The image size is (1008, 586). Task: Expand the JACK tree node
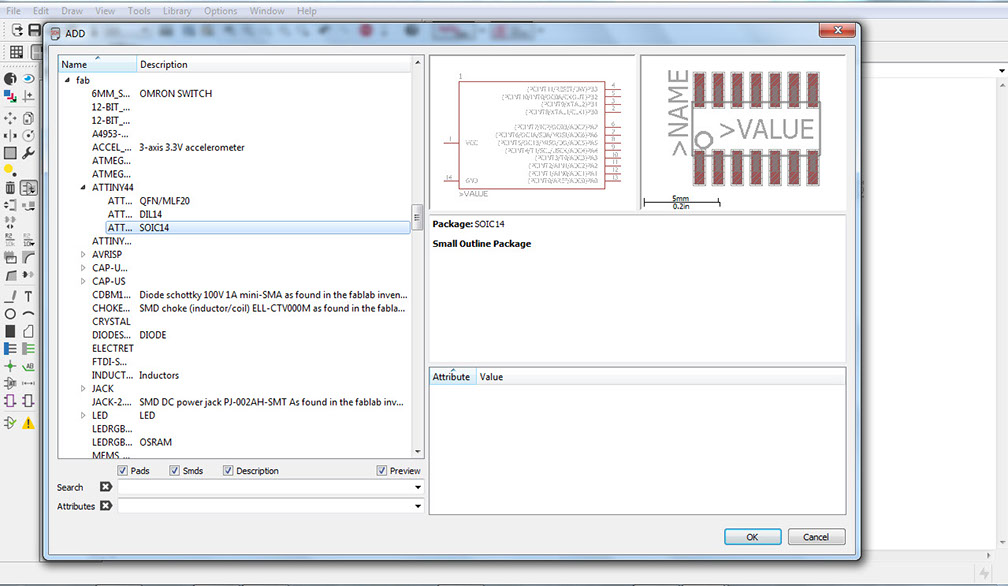[83, 389]
